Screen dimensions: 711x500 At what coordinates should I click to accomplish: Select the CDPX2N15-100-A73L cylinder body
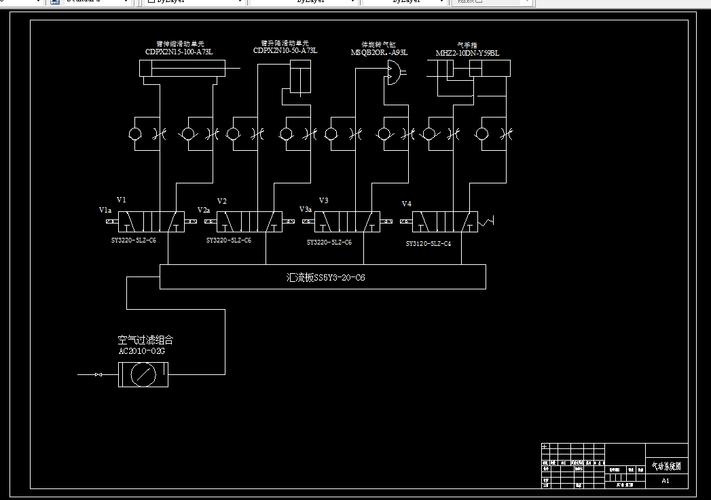pos(182,69)
